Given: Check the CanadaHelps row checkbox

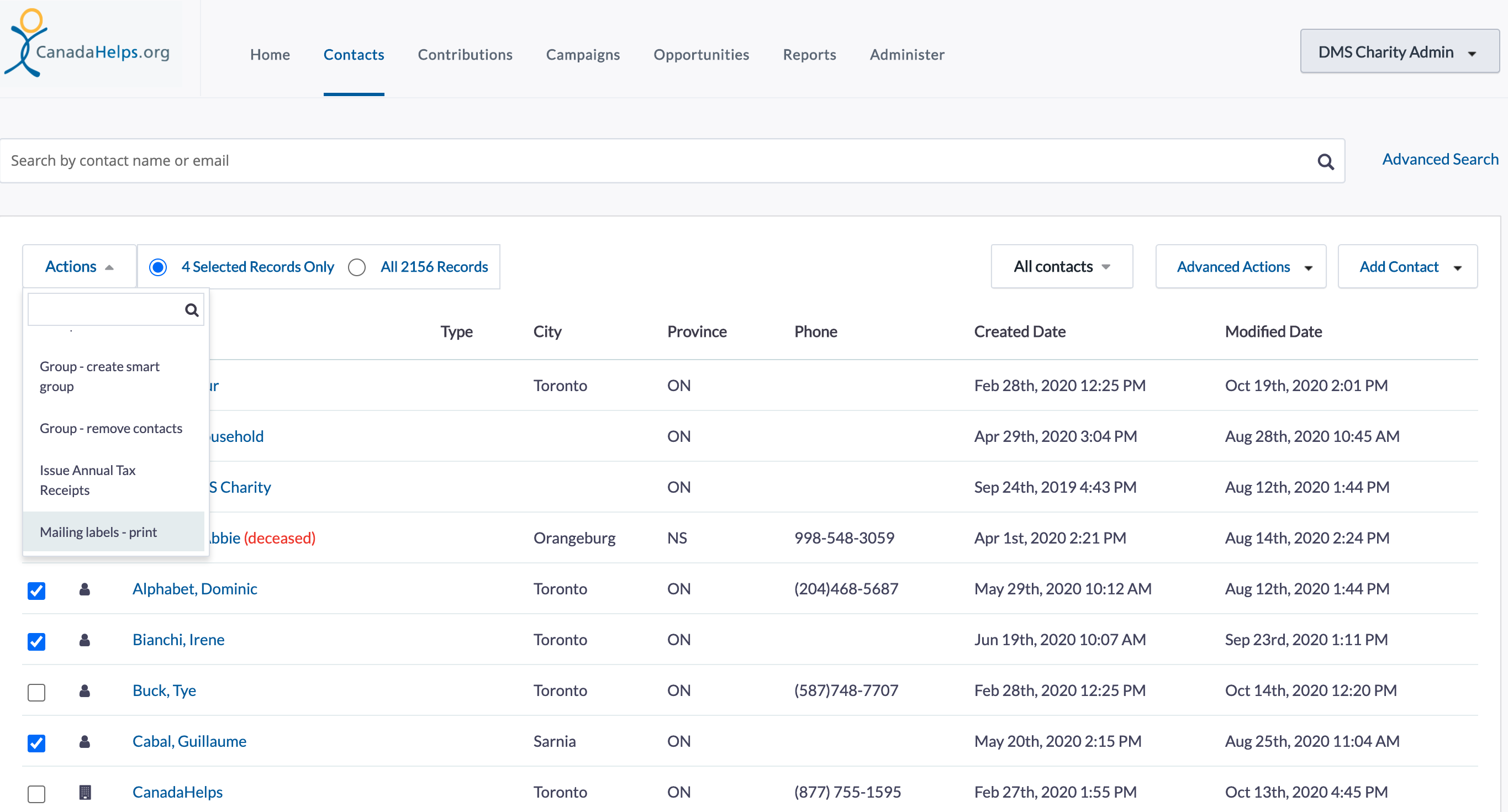Looking at the screenshot, I should pos(36,794).
